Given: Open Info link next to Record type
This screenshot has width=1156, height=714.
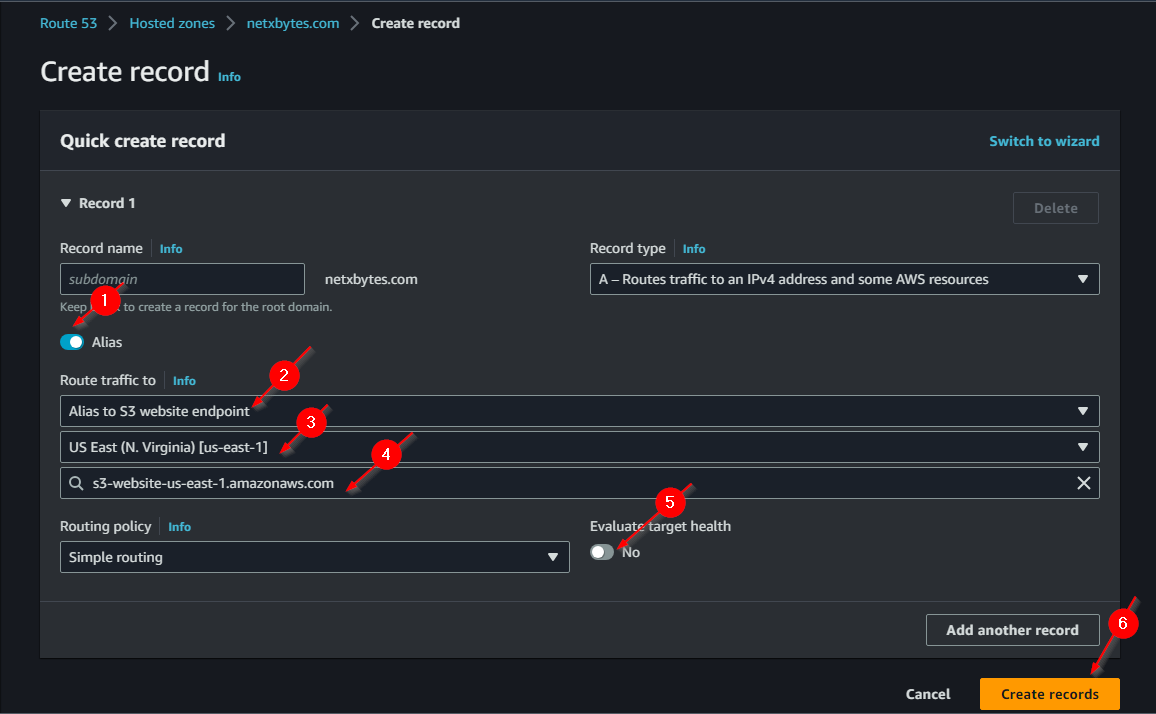Looking at the screenshot, I should click(x=693, y=249).
